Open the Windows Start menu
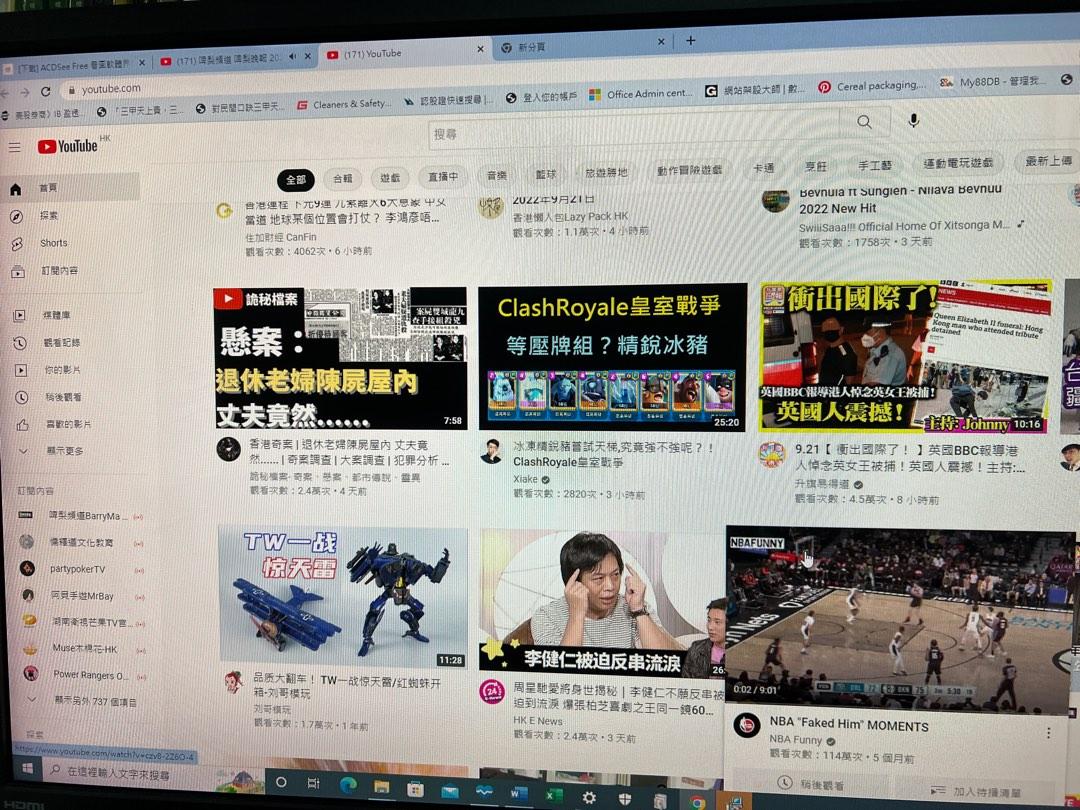 click(28, 767)
